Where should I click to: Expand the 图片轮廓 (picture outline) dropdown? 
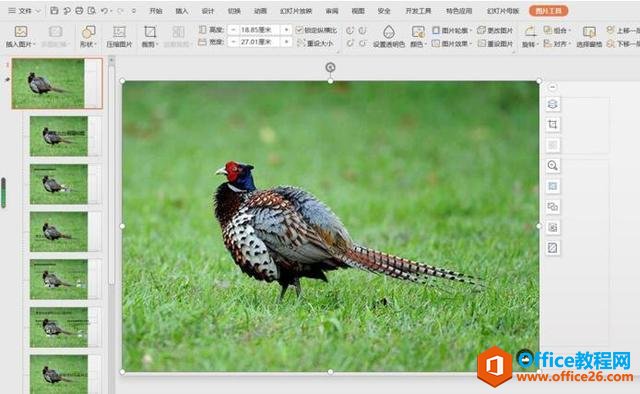452,30
